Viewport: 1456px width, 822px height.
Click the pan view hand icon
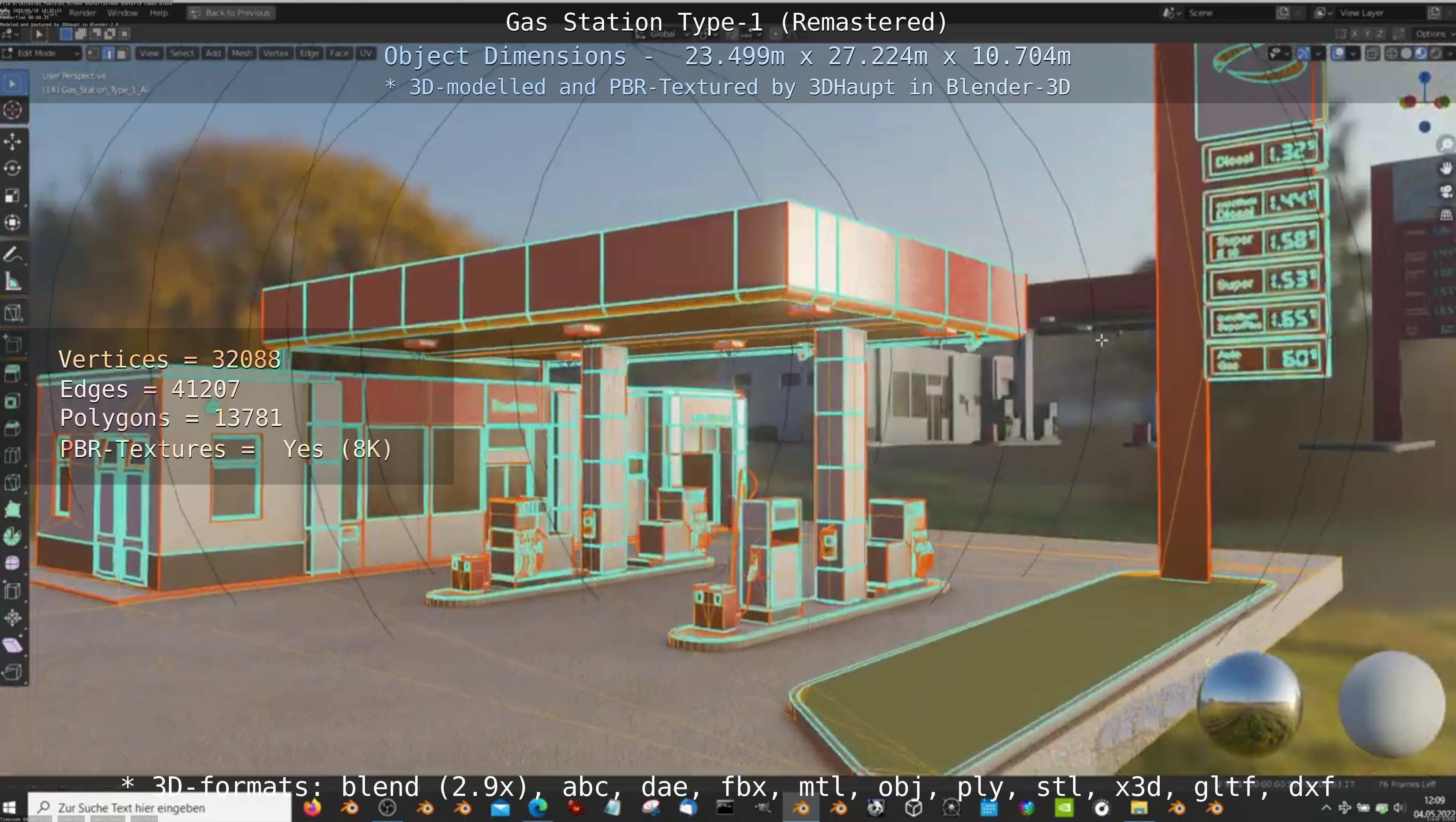[x=1446, y=168]
